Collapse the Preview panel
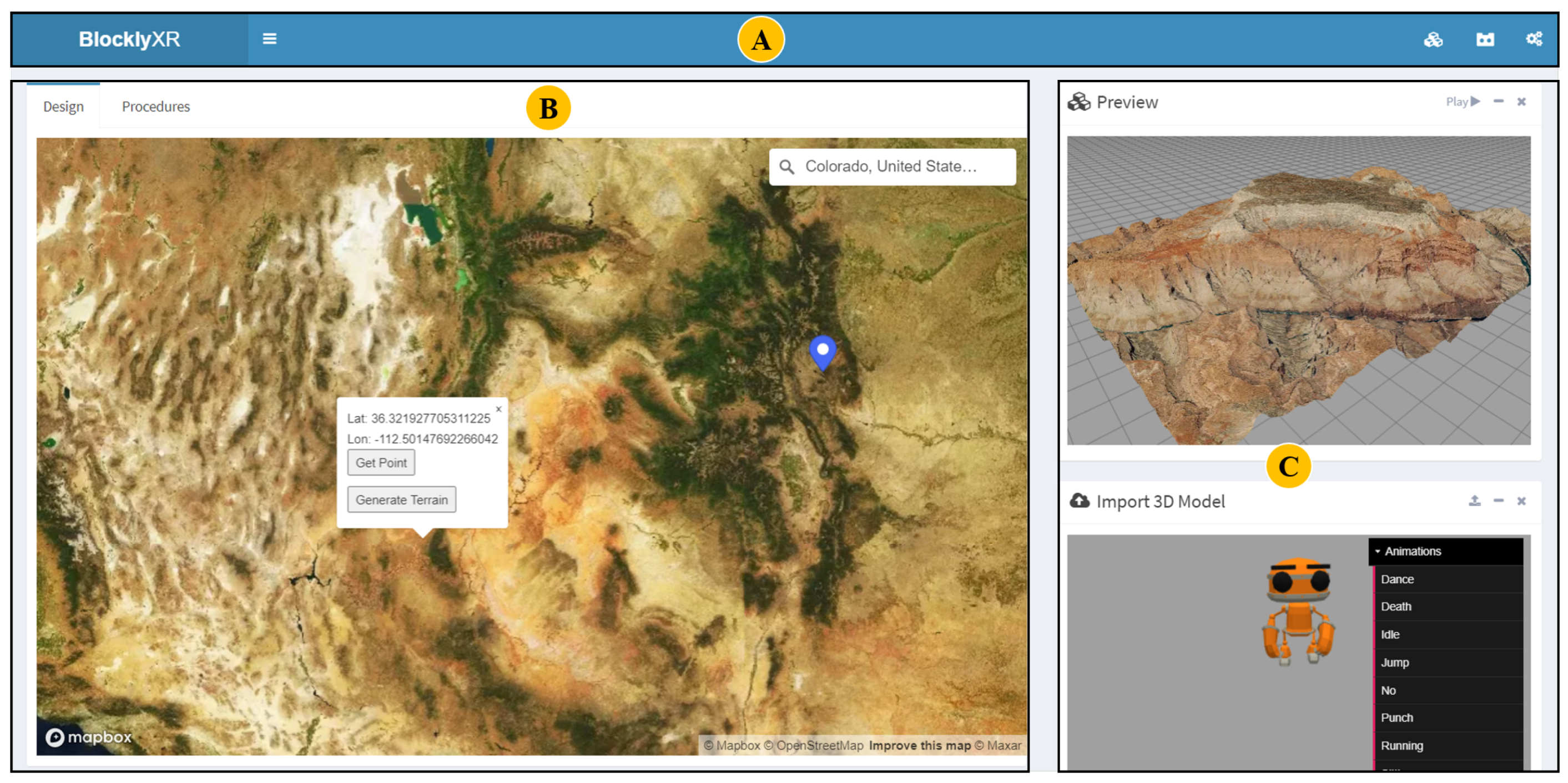Viewport: 1568px width, 783px height. click(x=1498, y=102)
